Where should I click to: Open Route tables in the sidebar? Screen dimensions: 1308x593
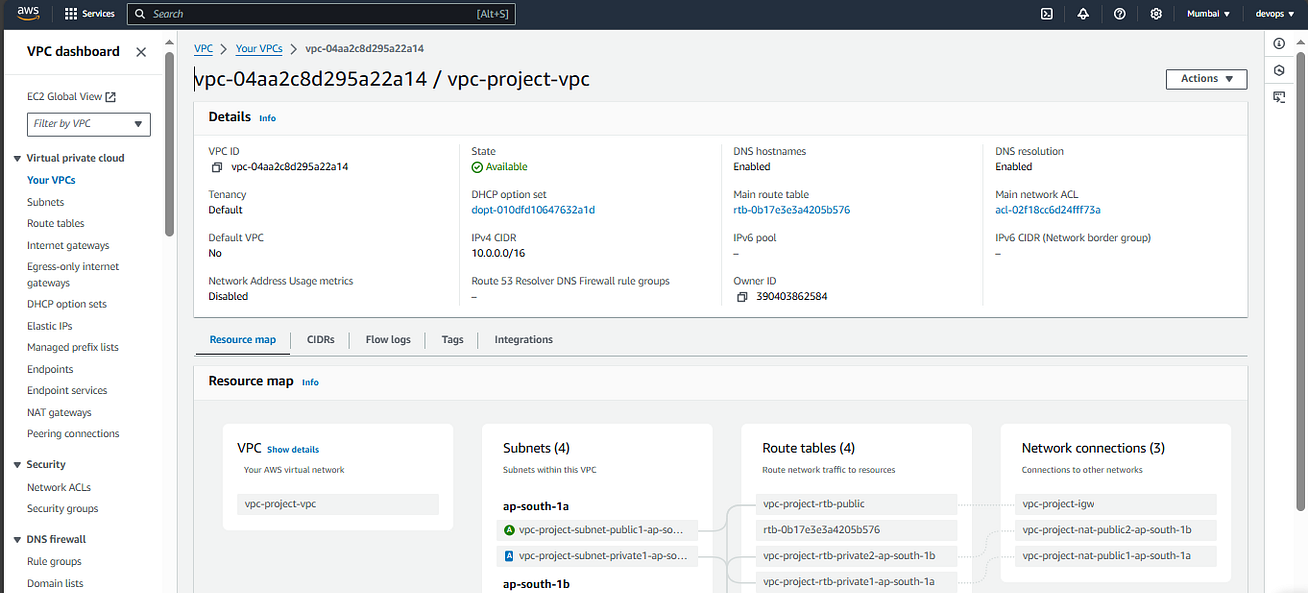coord(56,224)
